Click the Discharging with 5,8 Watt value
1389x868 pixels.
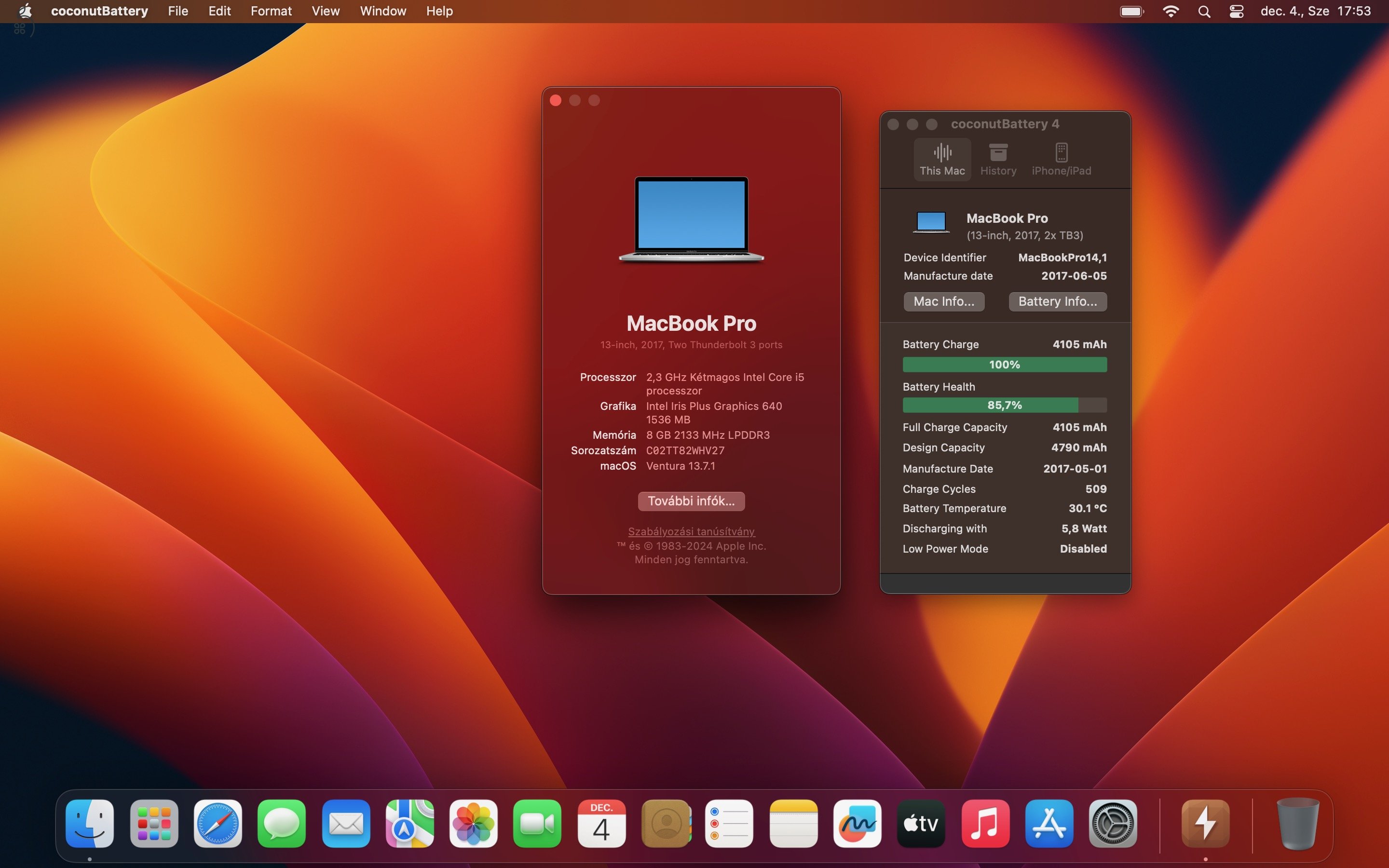point(1084,529)
